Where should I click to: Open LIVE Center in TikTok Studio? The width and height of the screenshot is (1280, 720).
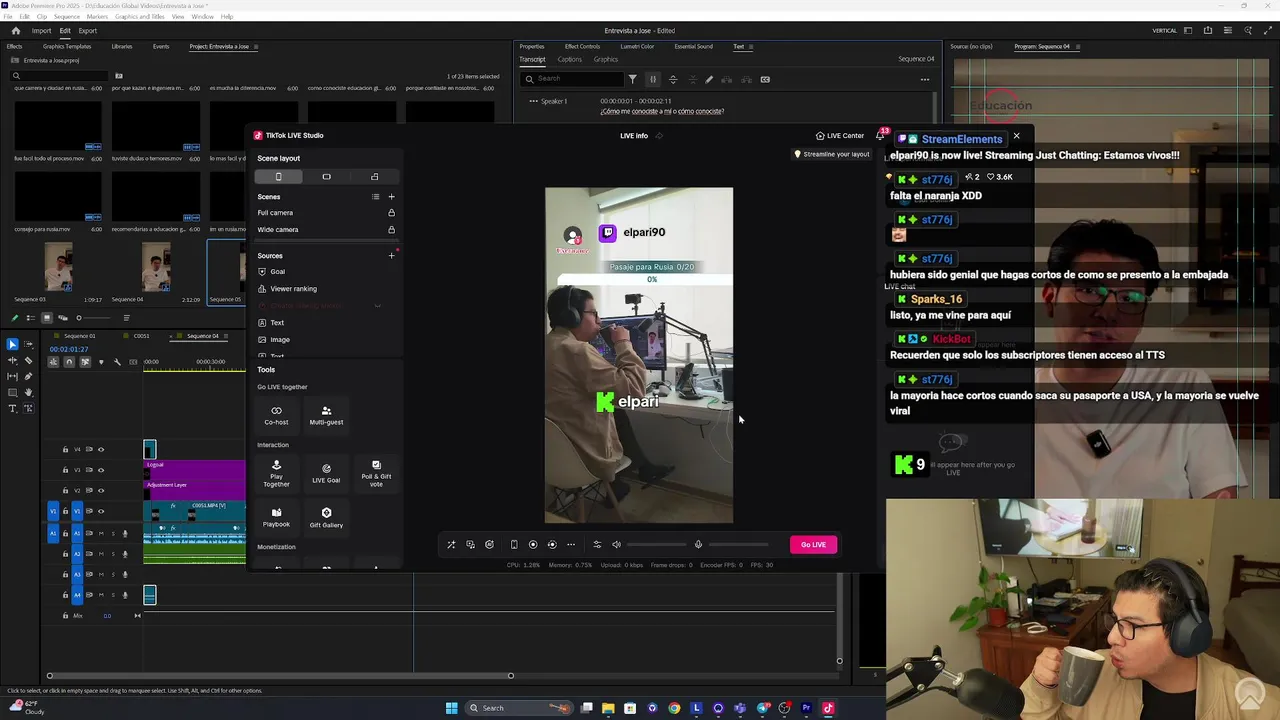[840, 136]
